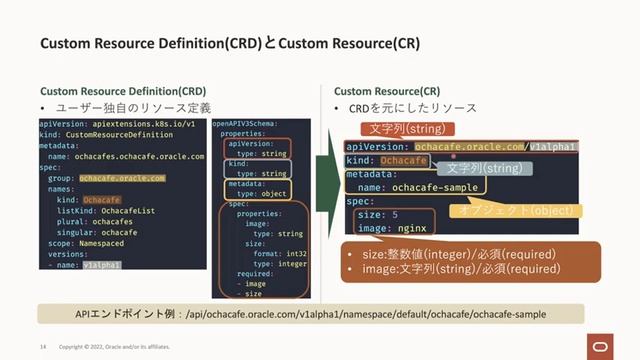Screen dimensions: 640x360
Task: Click 'ochacafe.oracle.com' in the CR apiVersion line
Action: click(469, 147)
